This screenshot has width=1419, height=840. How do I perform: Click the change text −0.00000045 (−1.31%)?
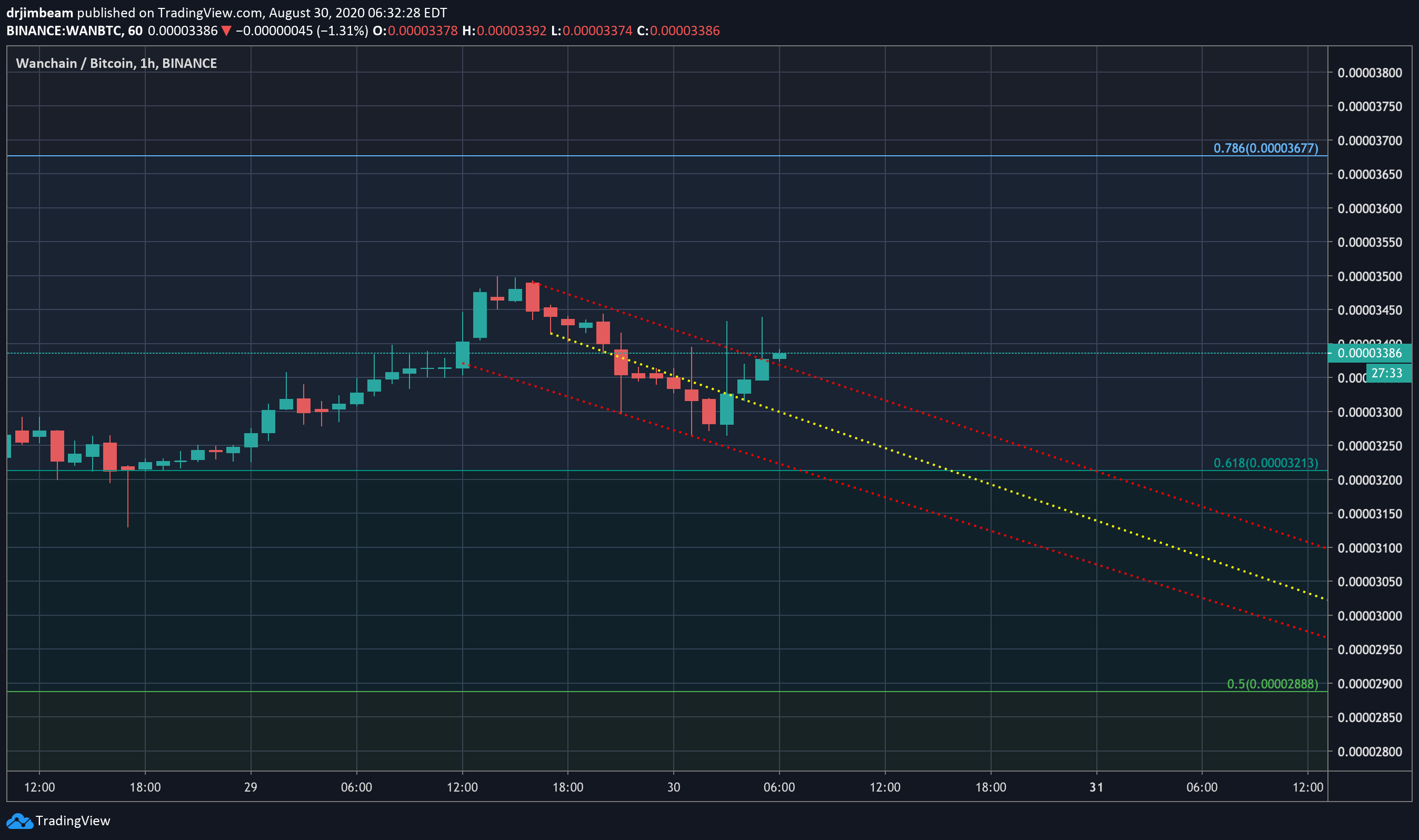[x=302, y=31]
